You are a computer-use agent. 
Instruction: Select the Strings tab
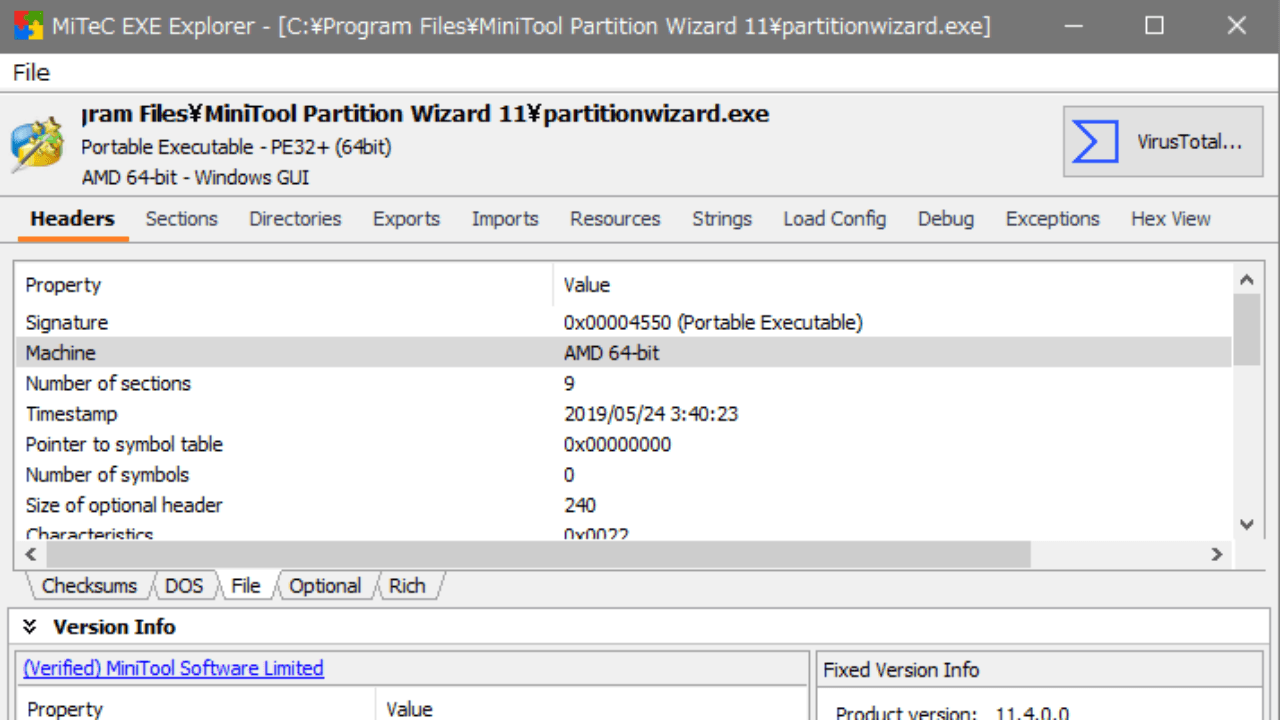pyautogui.click(x=722, y=219)
